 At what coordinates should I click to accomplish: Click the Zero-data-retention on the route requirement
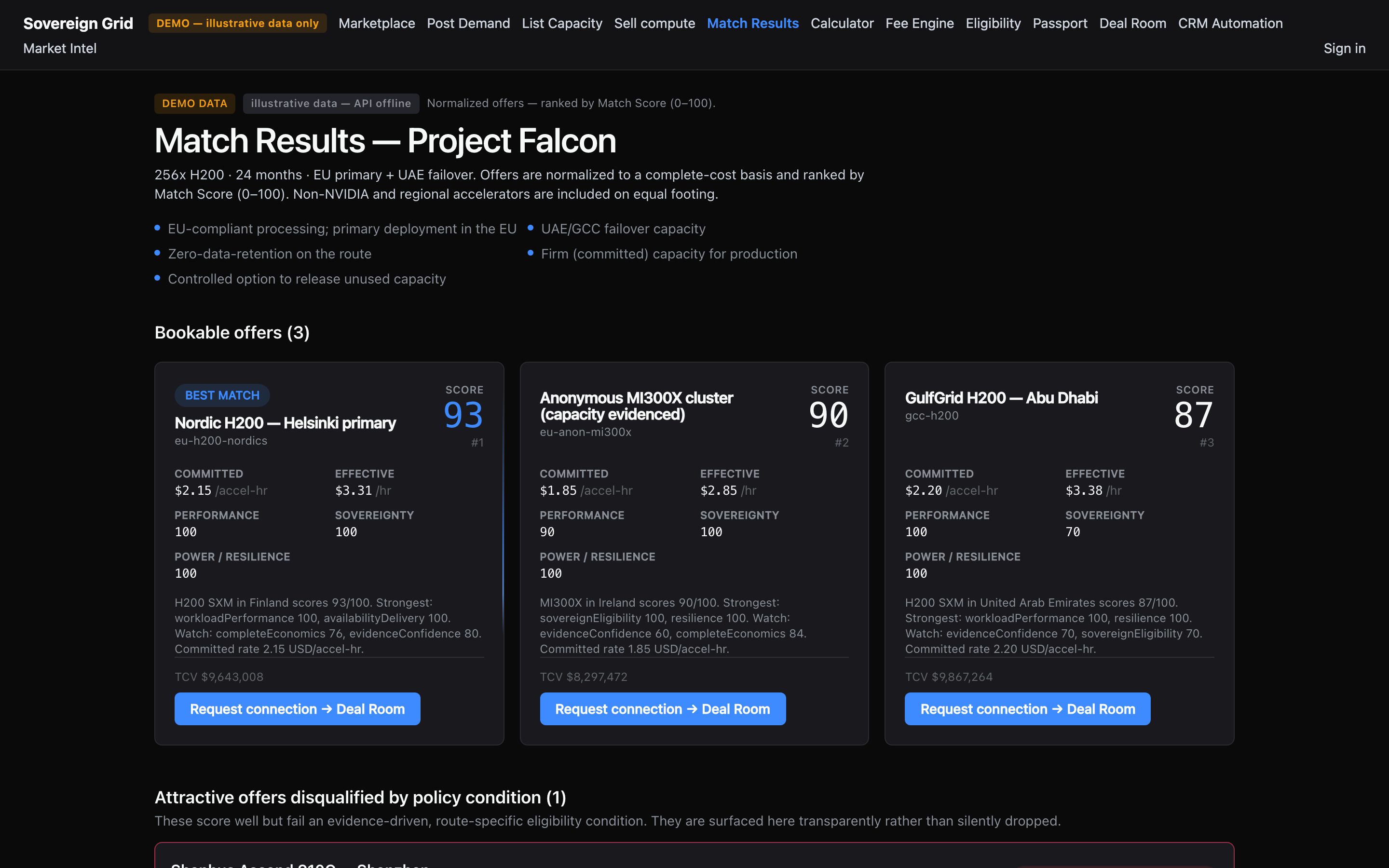tap(270, 254)
